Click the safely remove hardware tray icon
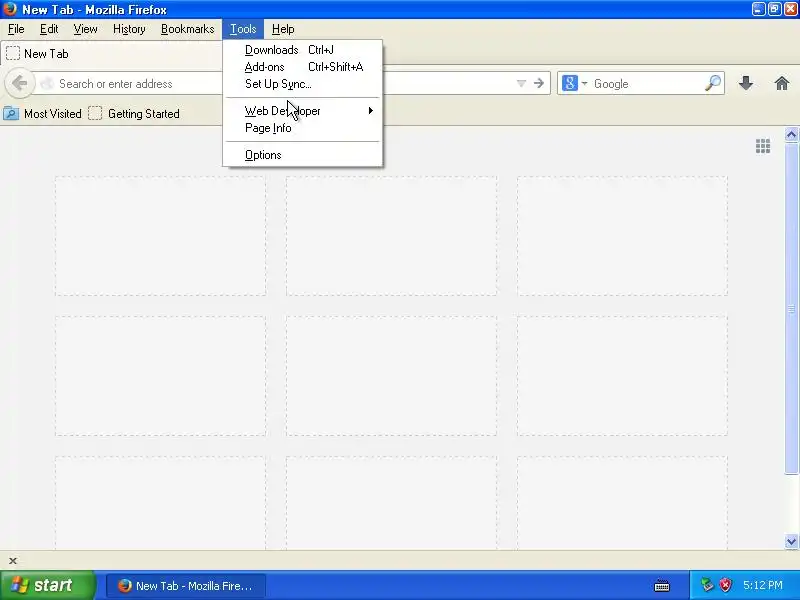The height and width of the screenshot is (600, 800). pos(707,585)
